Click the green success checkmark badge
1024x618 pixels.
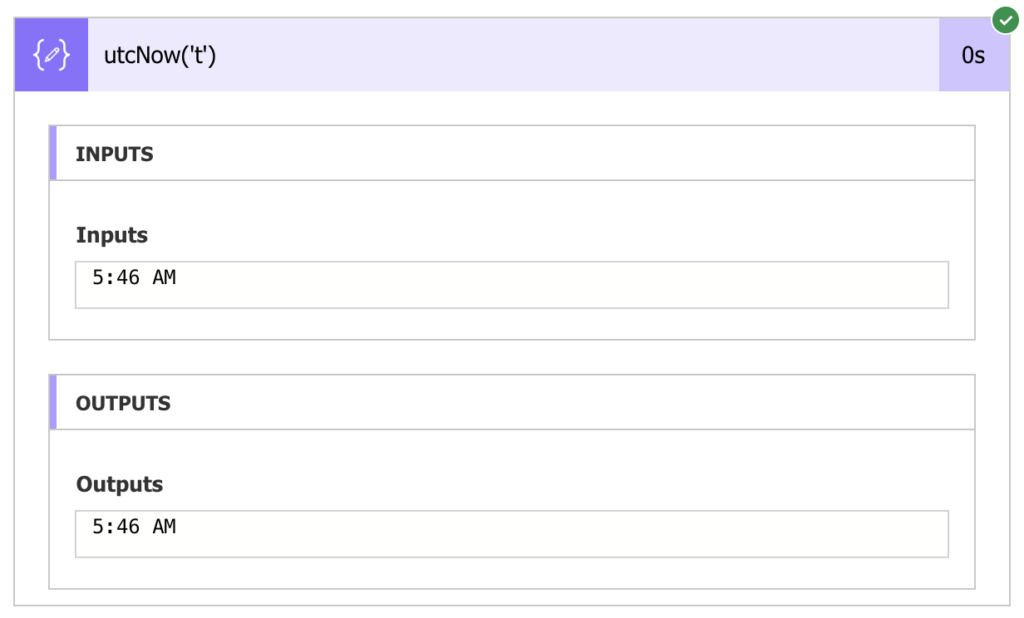coord(1005,19)
